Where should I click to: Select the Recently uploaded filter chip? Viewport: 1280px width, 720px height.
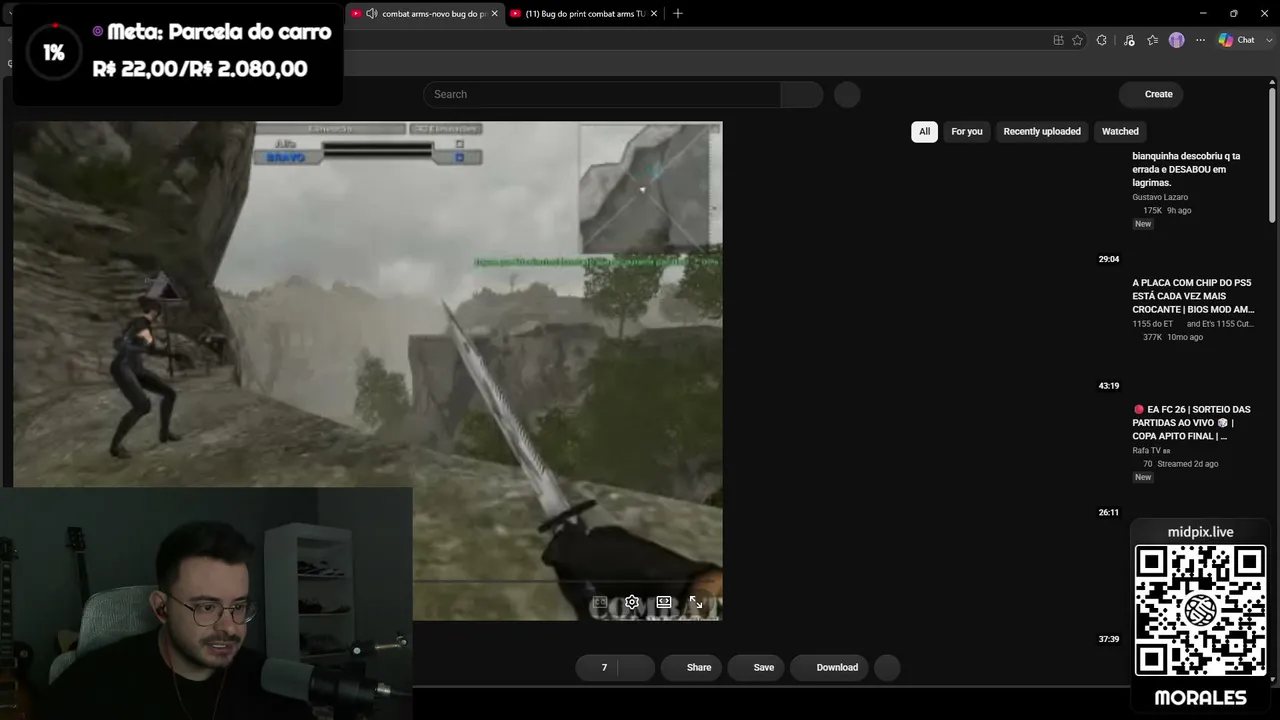[x=1042, y=131]
